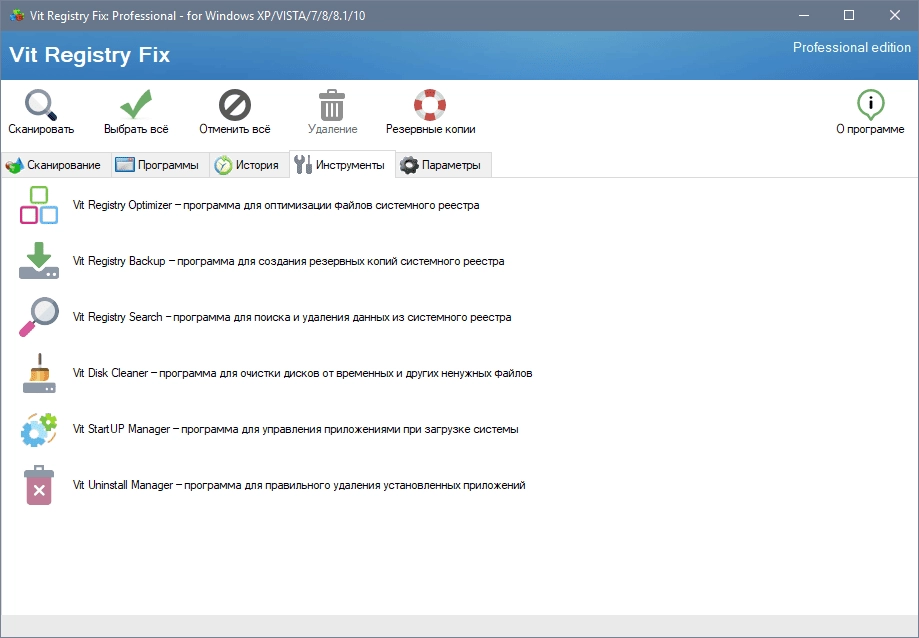This screenshot has width=919, height=638.
Task: Click the Vit StartUP Manager description link
Action: pos(295,429)
